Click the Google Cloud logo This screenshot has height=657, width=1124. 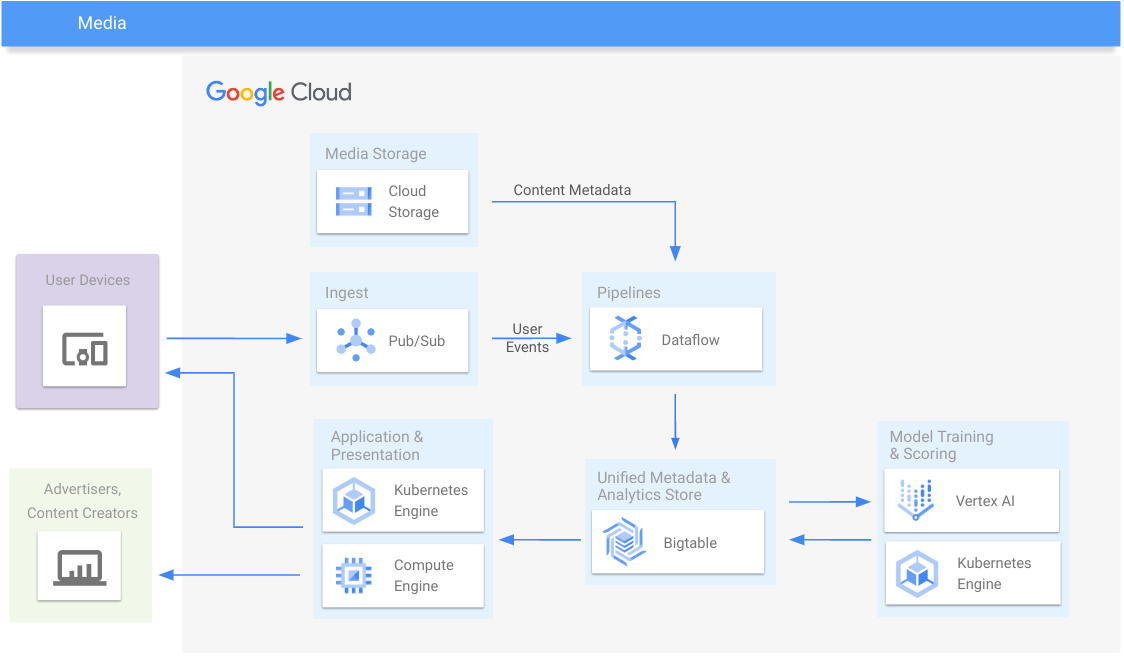point(278,92)
